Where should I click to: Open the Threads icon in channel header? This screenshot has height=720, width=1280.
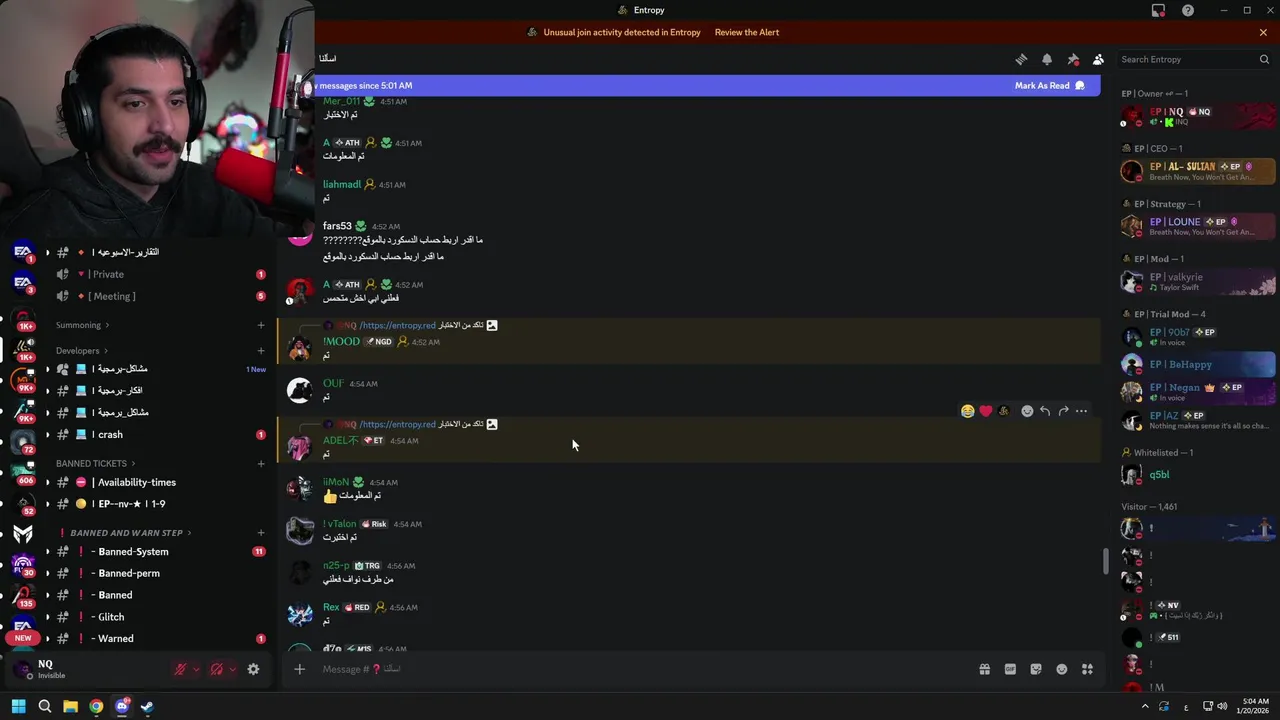tap(1021, 60)
